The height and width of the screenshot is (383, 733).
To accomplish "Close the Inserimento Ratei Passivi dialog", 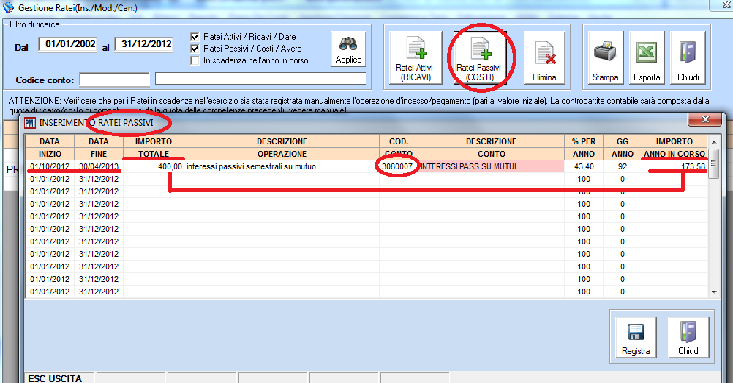I will 705,120.
